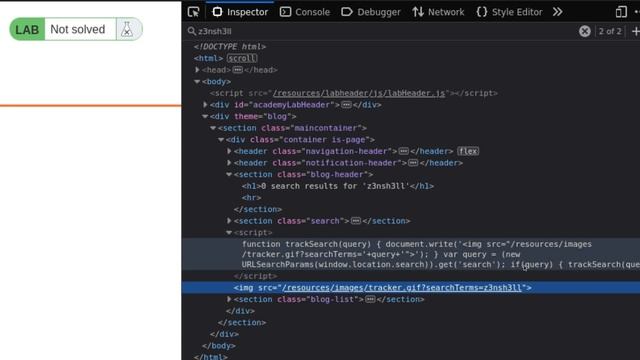Click the LAB green label

tap(27, 29)
